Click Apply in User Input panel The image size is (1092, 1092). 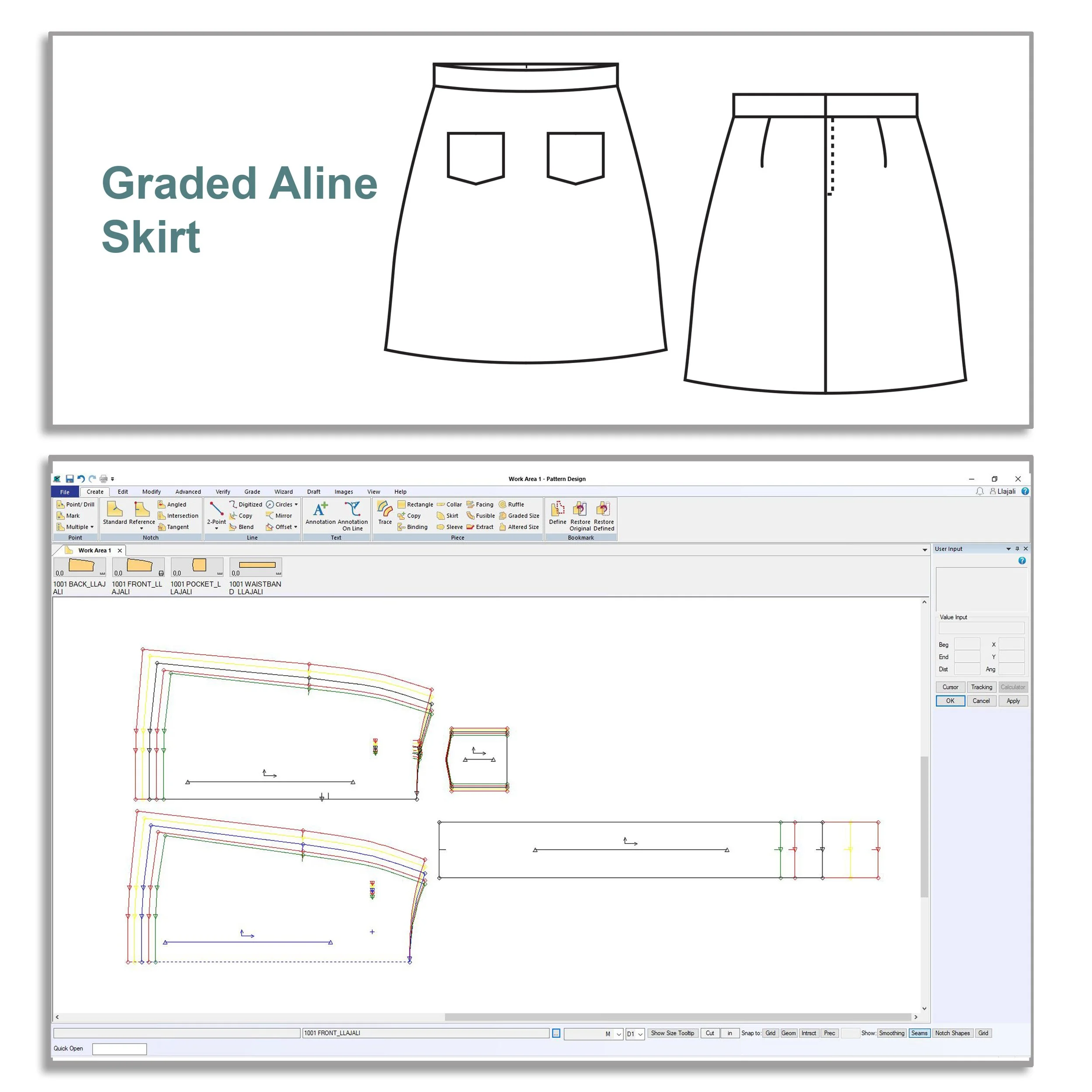(x=1013, y=701)
